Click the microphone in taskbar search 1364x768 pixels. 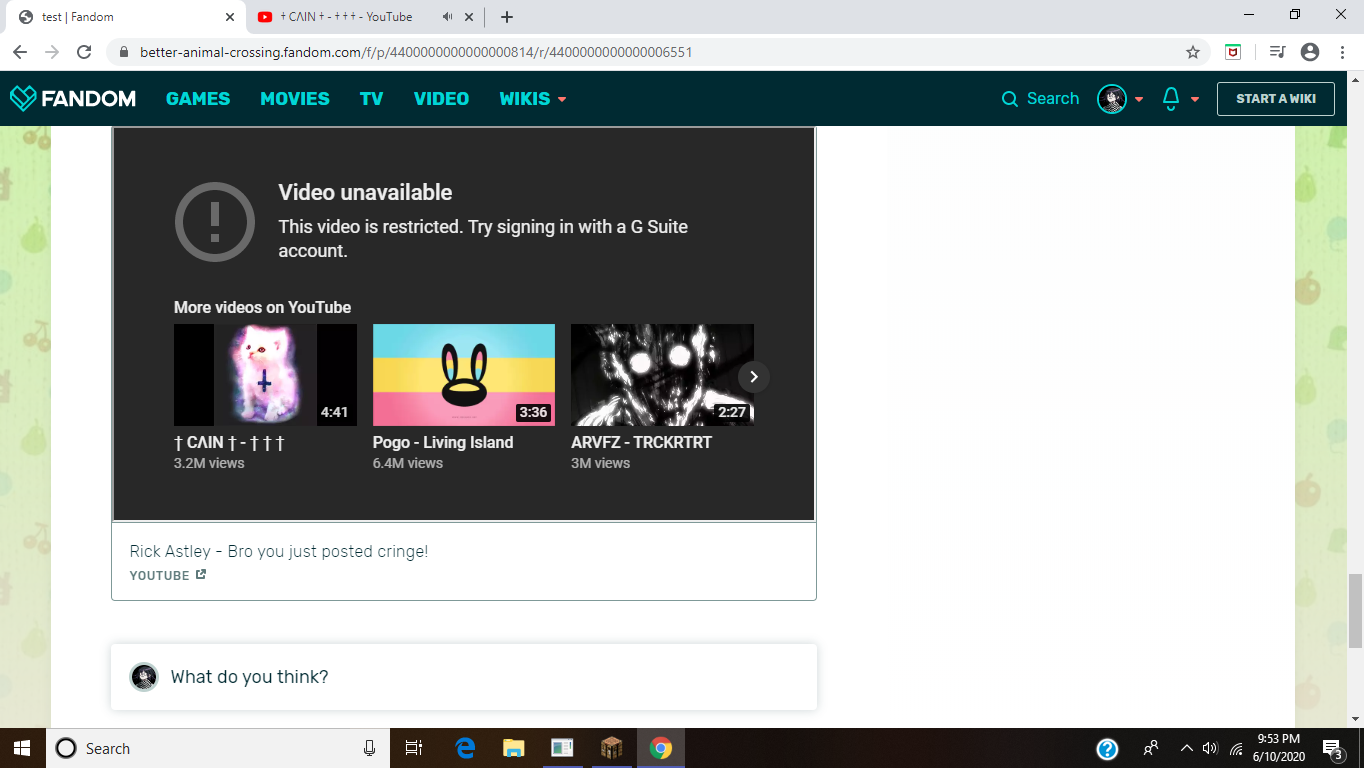tap(369, 748)
